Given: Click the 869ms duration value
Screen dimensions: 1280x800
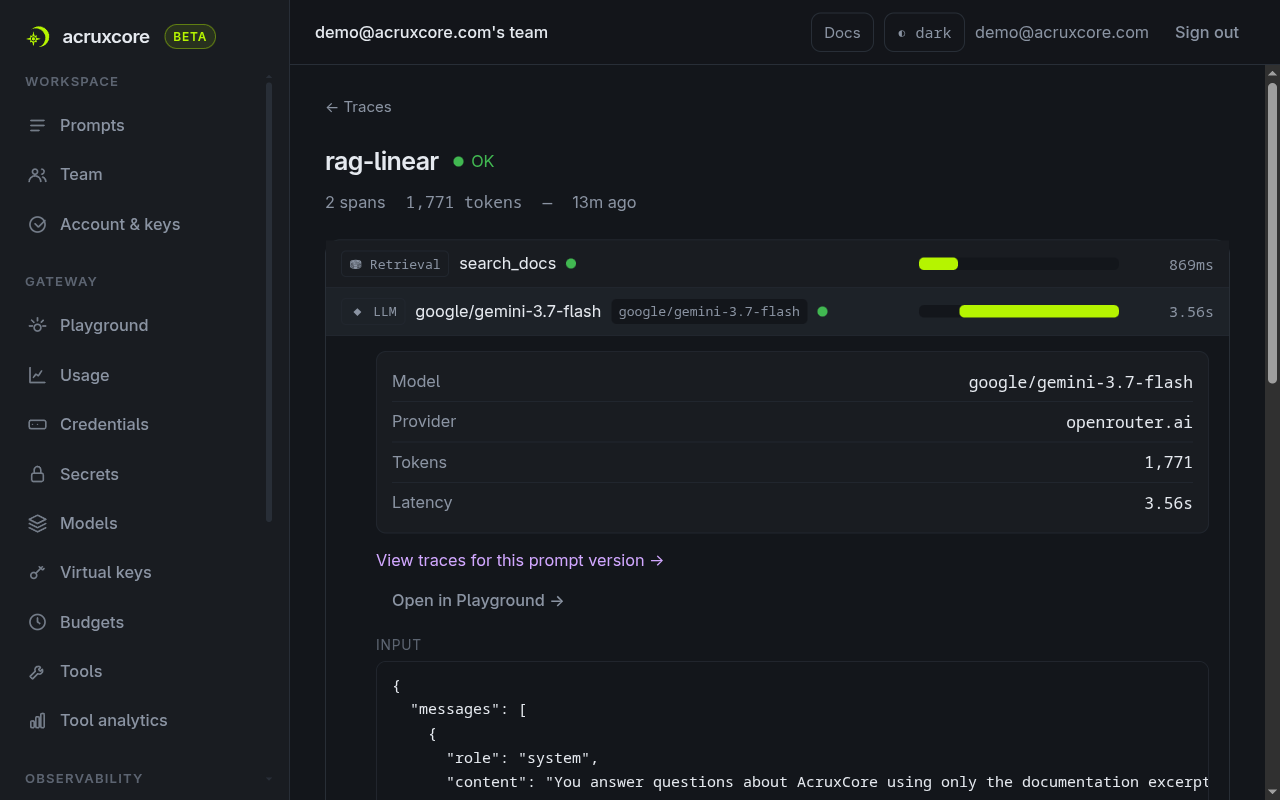Looking at the screenshot, I should click(1191, 265).
